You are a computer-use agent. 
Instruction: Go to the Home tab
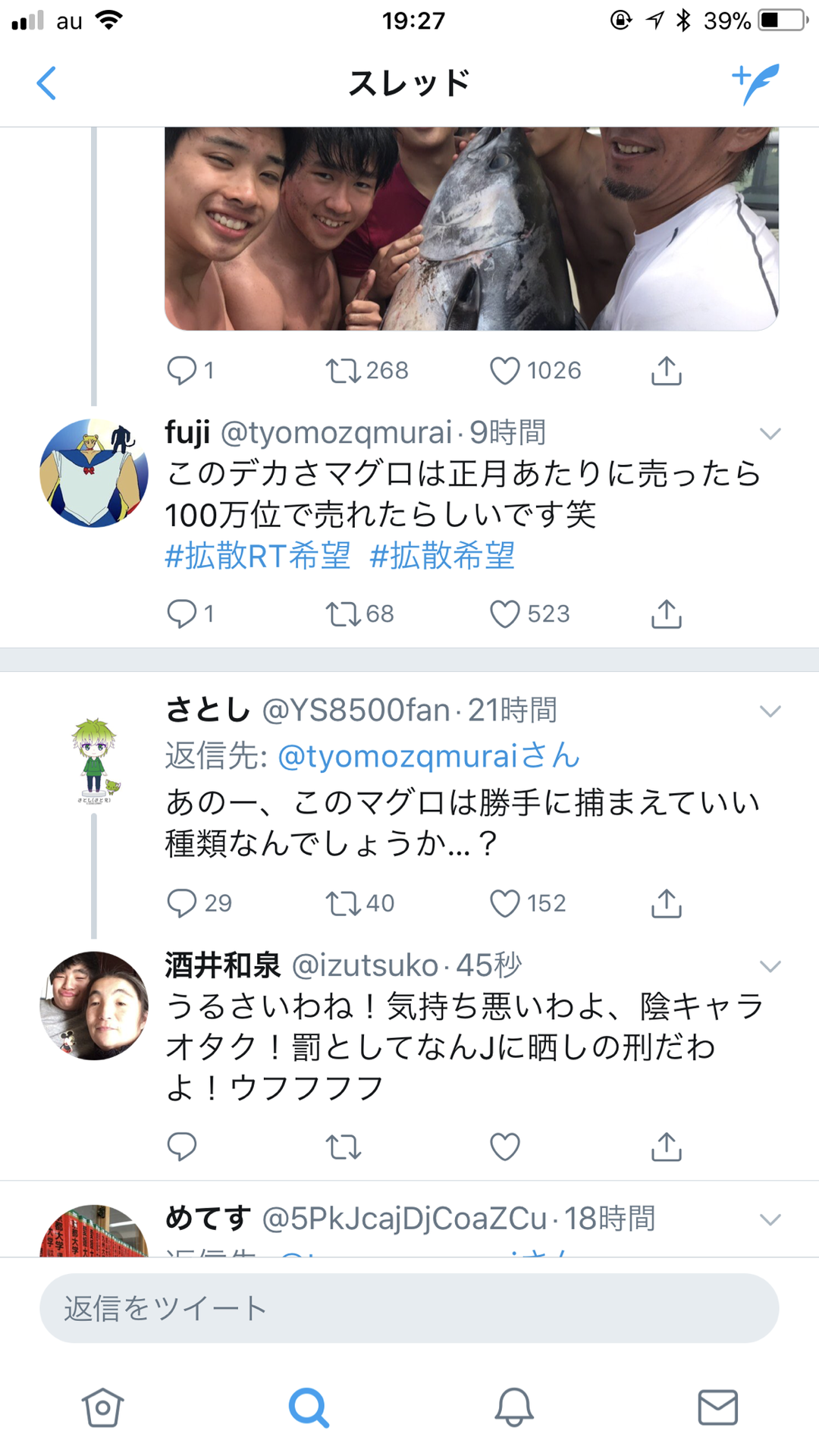(102, 1407)
